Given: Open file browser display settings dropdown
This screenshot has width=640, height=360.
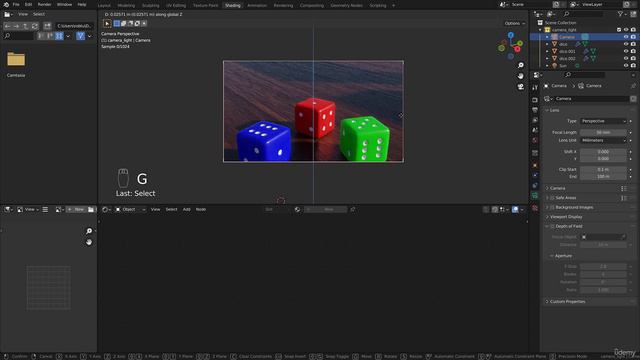Looking at the screenshot, I should 68,36.
